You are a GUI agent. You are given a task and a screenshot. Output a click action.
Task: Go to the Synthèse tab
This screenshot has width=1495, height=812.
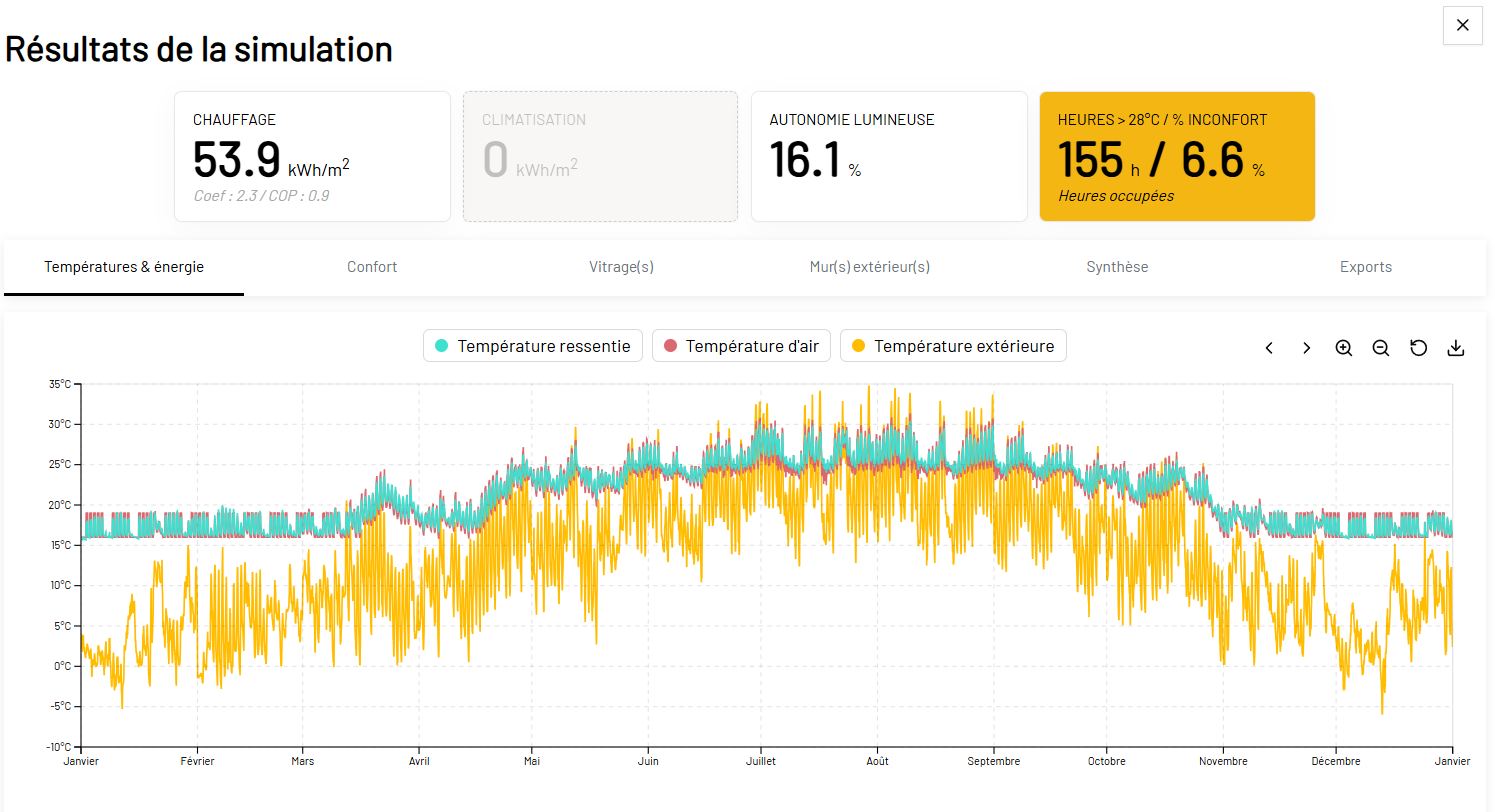[x=1117, y=267]
